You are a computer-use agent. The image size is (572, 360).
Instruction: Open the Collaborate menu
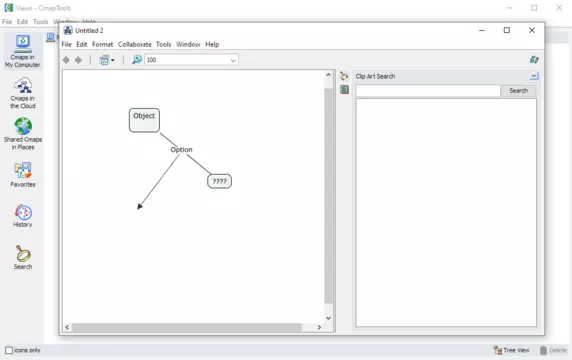[x=135, y=44]
